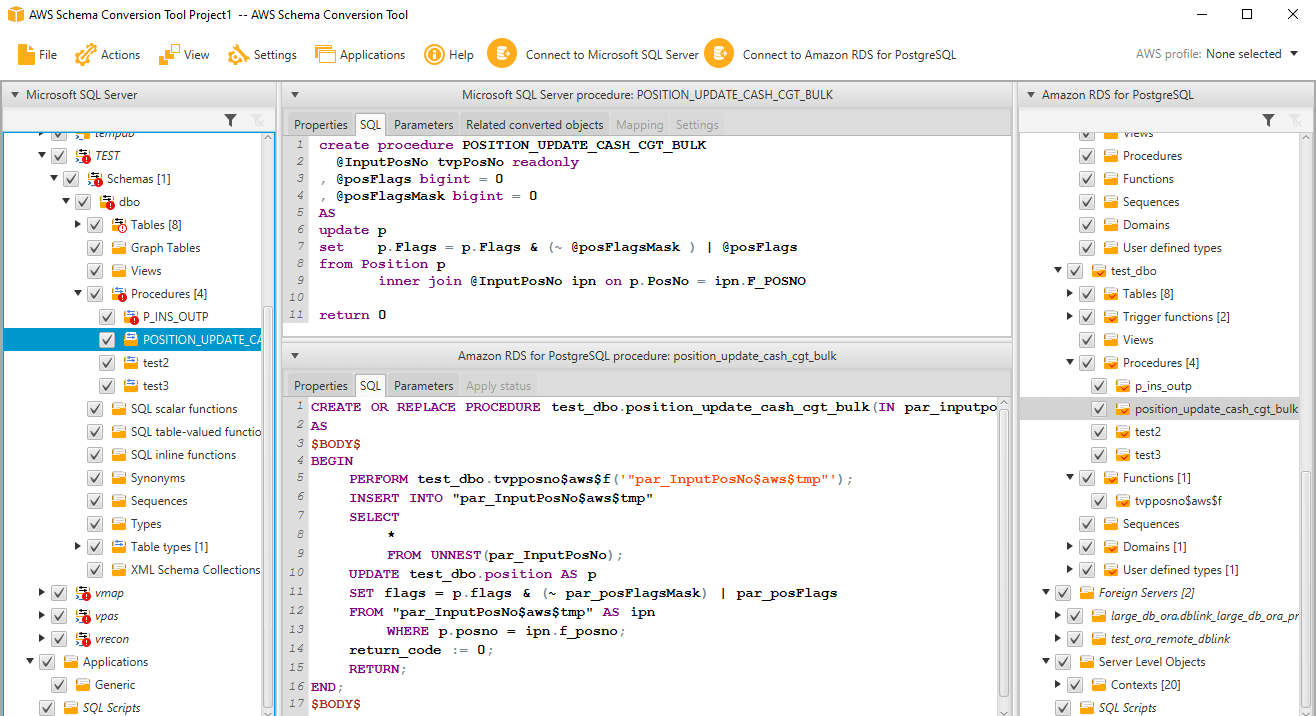Click the filter icon in Amazon RDS panel
Image resolution: width=1316 pixels, height=716 pixels.
tap(1268, 120)
